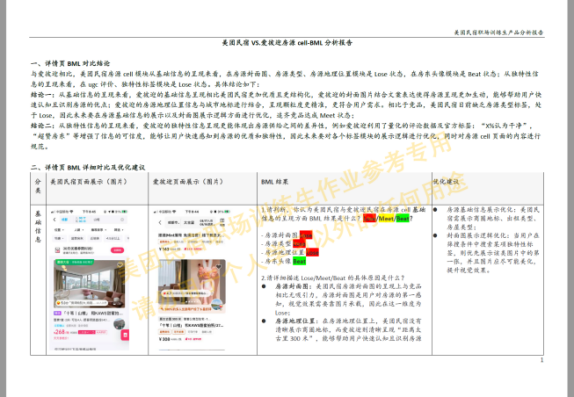Tap heart icon on Meituan listing photo

coord(119,264)
